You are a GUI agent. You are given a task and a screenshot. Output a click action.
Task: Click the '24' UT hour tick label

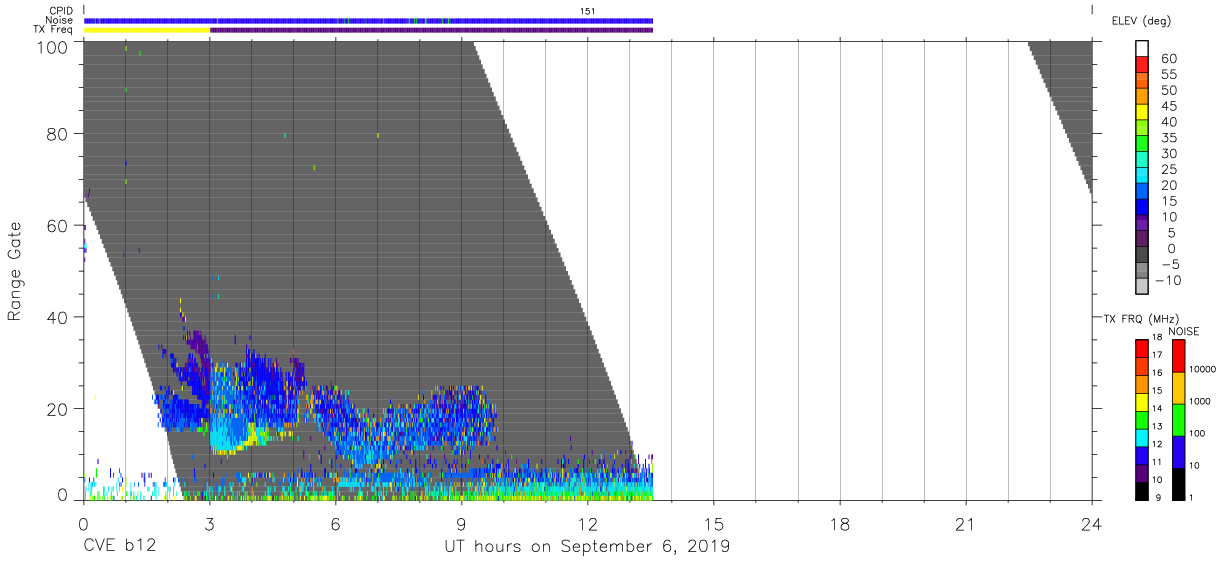[x=1091, y=523]
